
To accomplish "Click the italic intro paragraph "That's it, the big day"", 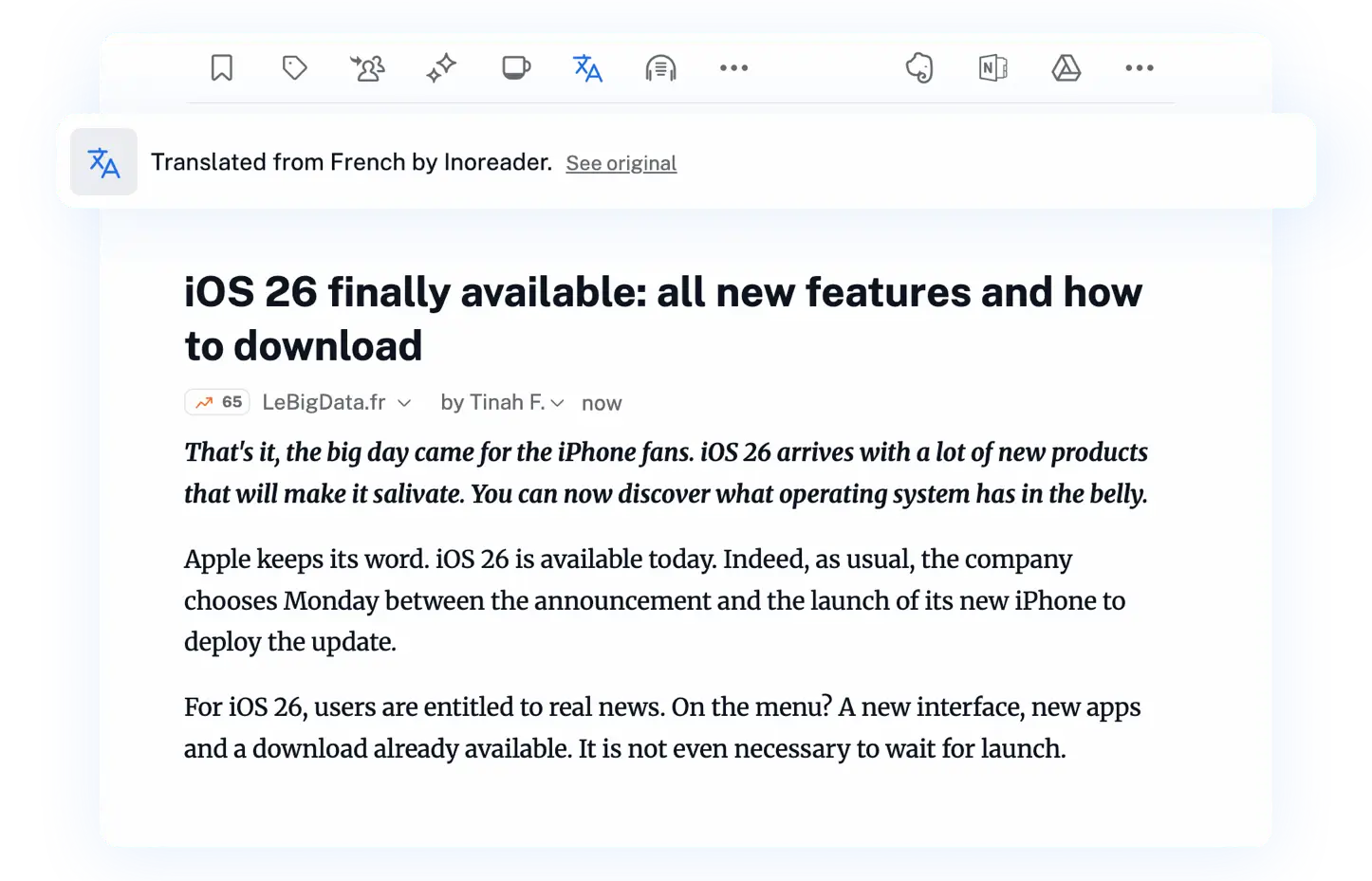I will (666, 473).
